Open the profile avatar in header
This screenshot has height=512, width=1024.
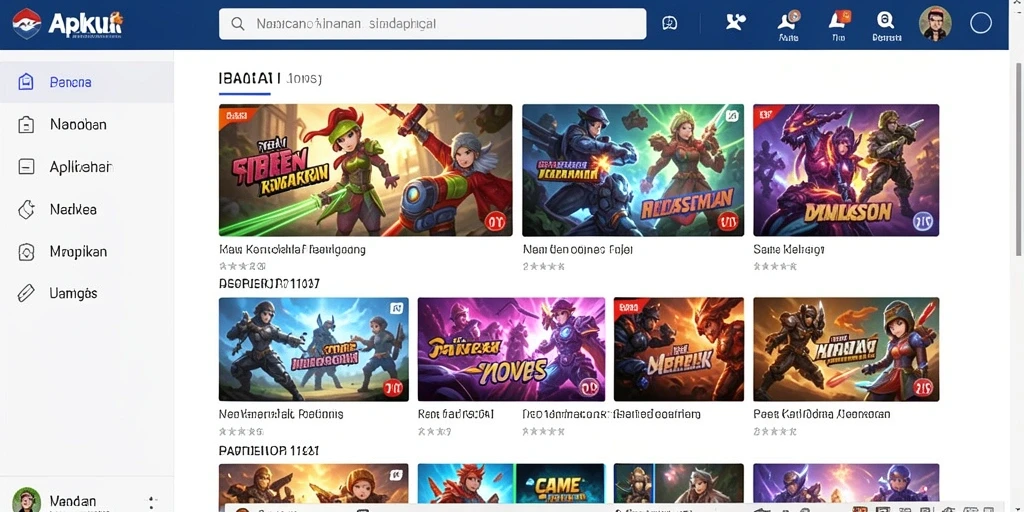tap(935, 24)
